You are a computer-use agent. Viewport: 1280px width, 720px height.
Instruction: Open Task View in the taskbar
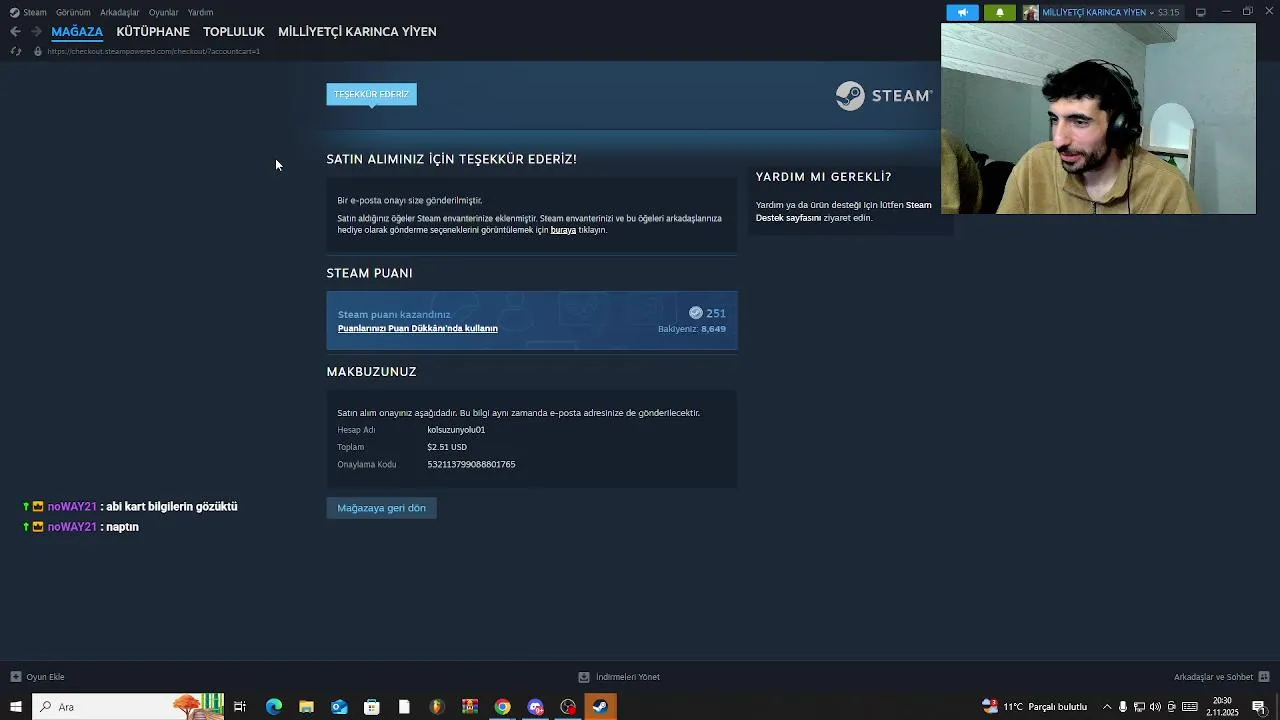[240, 707]
